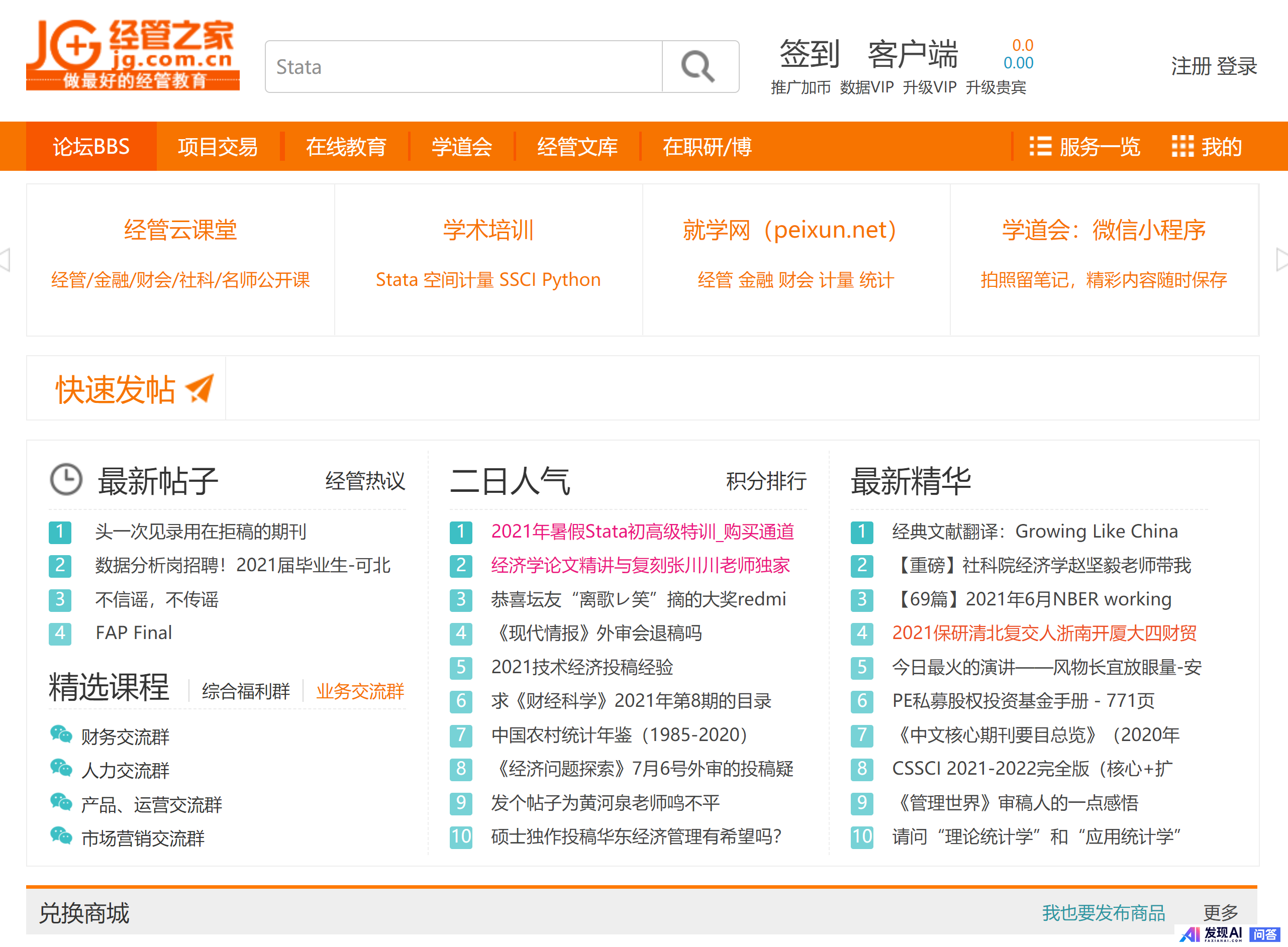
Task: Click 我也要发布商品 link
Action: click(1104, 913)
